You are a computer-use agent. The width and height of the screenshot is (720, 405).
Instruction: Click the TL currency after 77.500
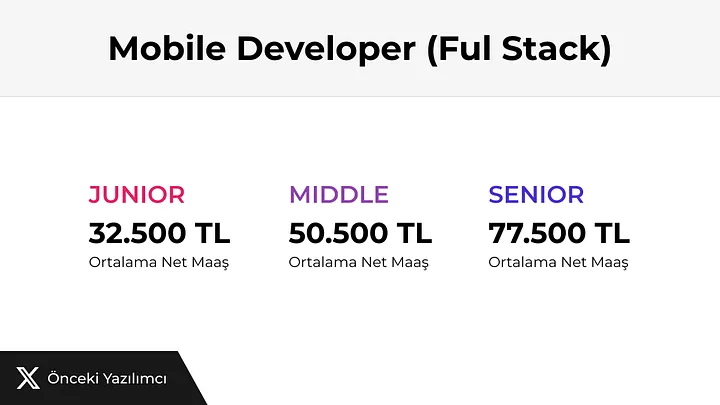(613, 233)
